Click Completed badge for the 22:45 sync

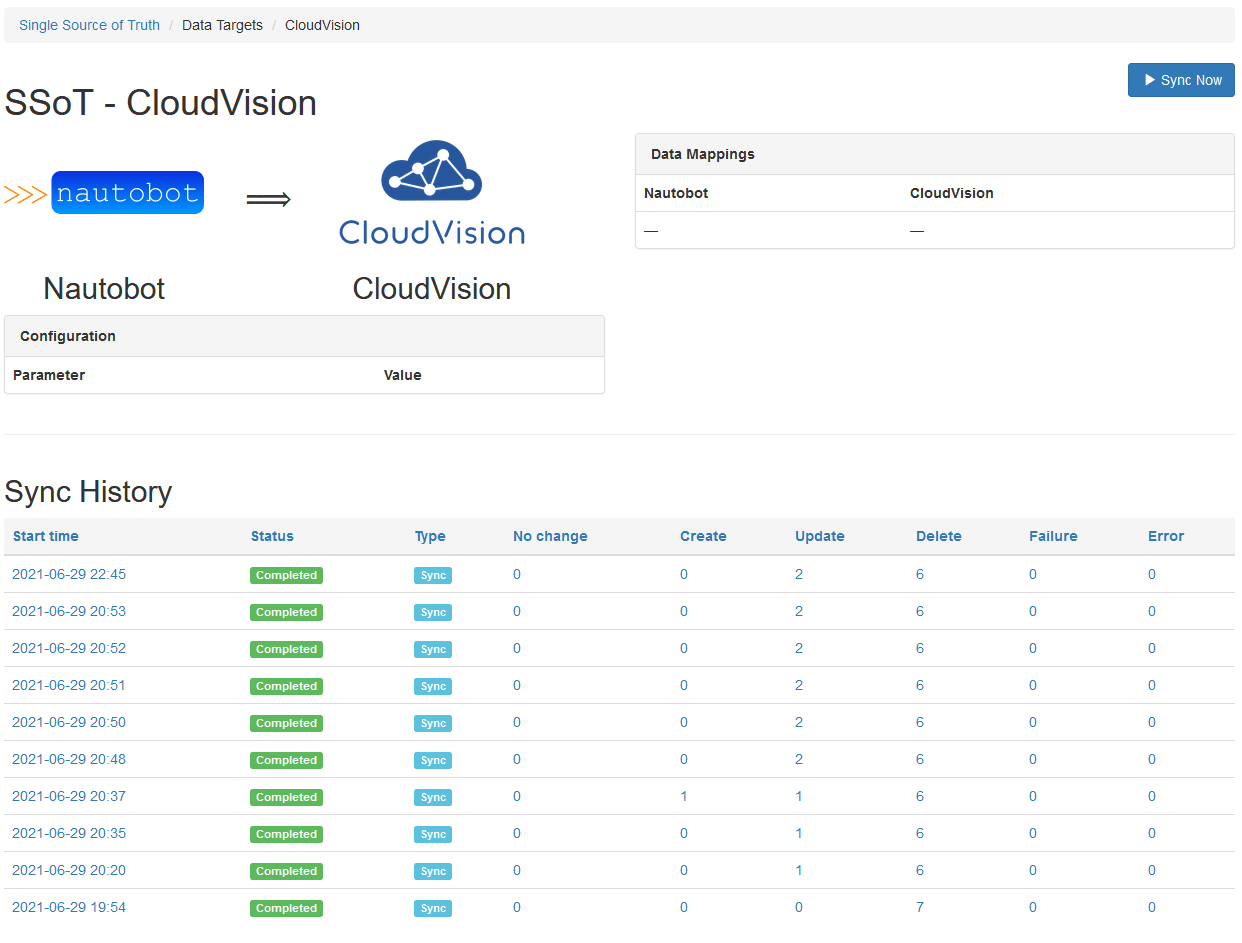pos(286,575)
